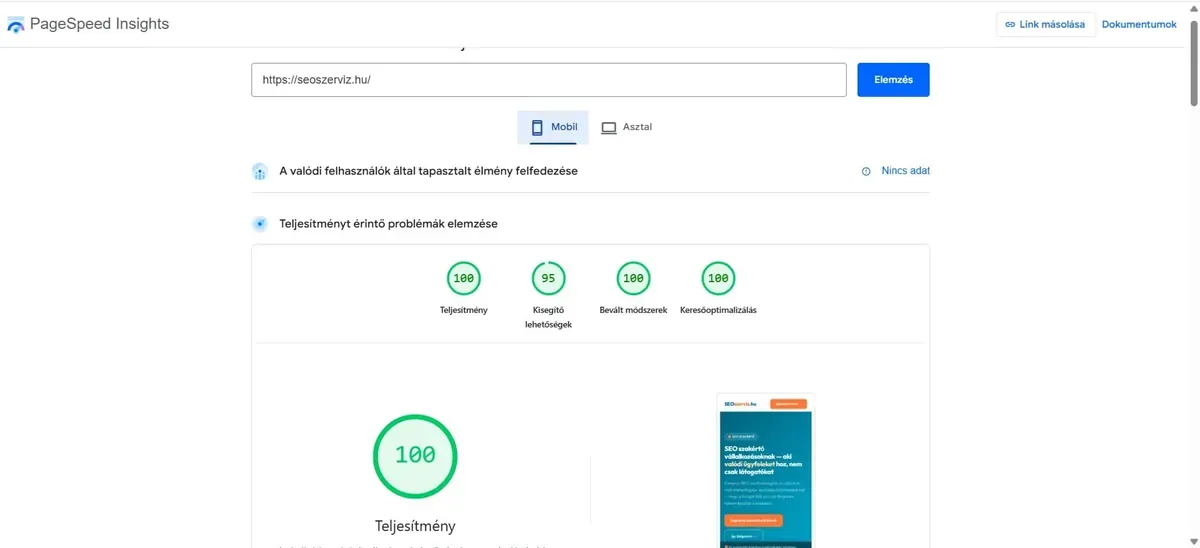Click the info icon beside Nincs adat

click(866, 171)
